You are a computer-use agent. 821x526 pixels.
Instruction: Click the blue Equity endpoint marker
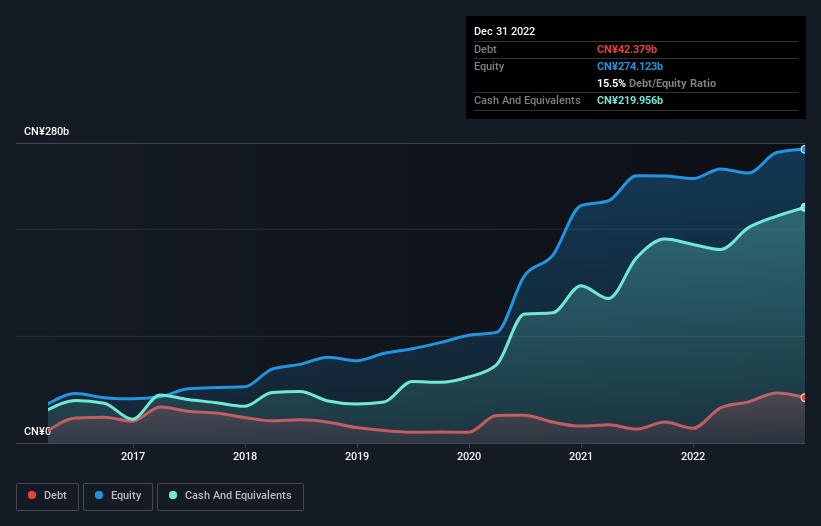pos(804,150)
